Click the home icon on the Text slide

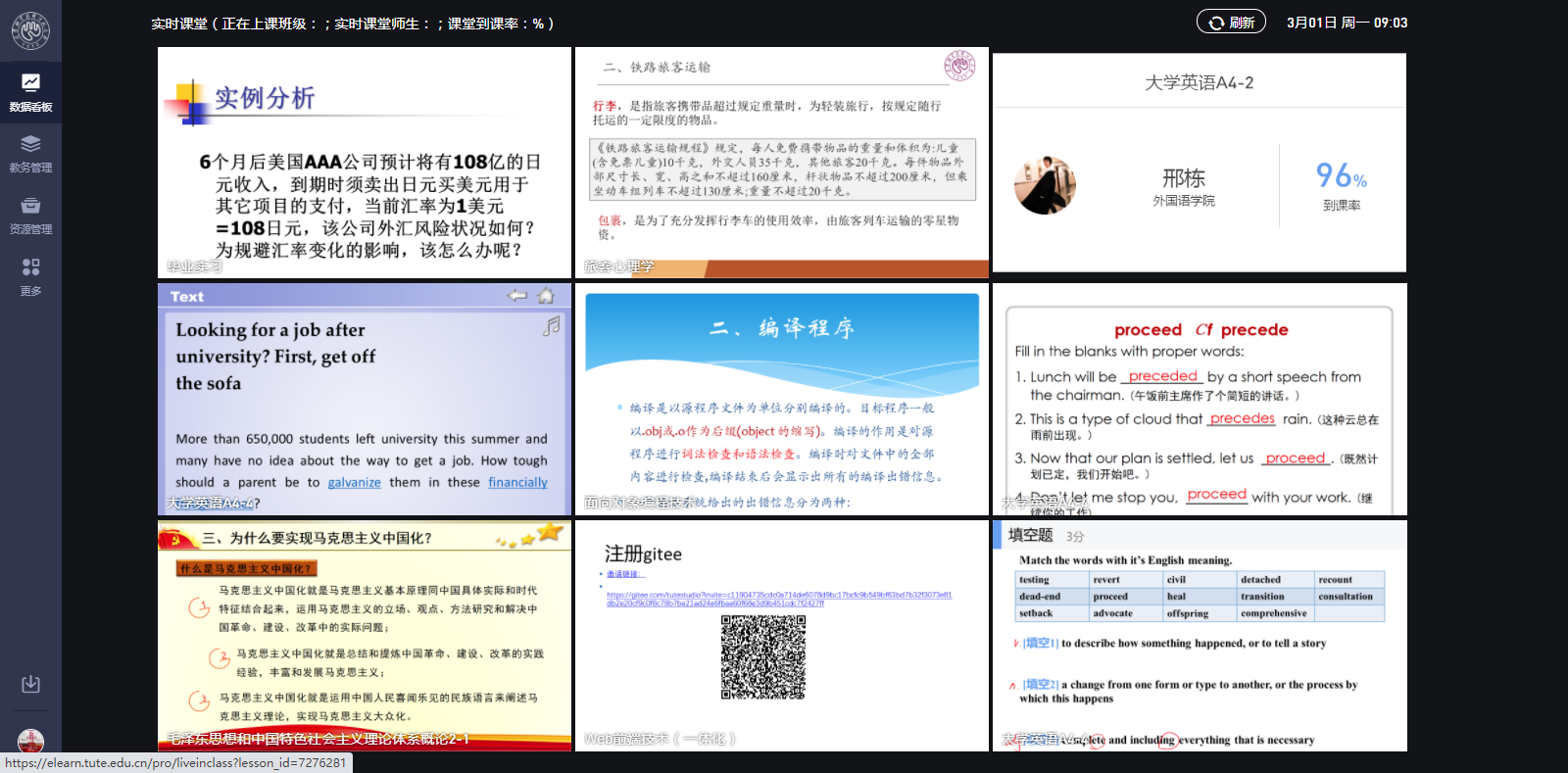(546, 296)
